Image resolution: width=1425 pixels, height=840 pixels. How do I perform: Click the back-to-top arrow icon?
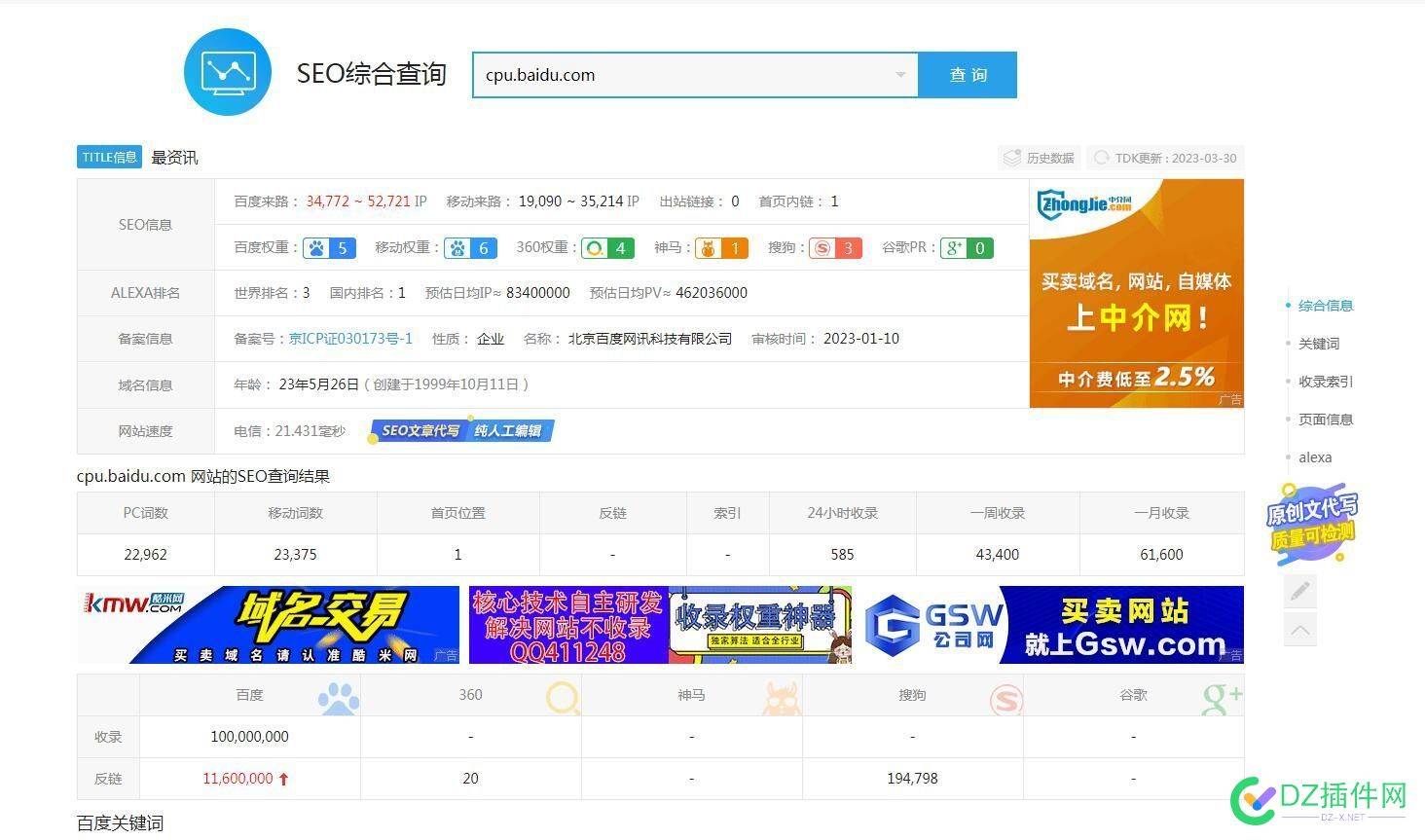click(1300, 630)
